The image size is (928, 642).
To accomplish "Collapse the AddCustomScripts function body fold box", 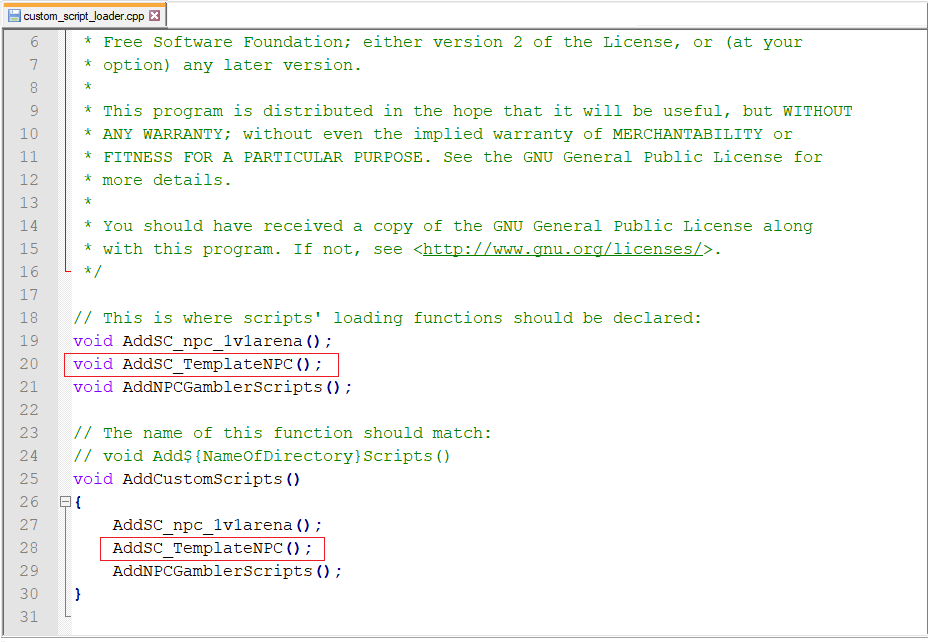I will [x=66, y=502].
